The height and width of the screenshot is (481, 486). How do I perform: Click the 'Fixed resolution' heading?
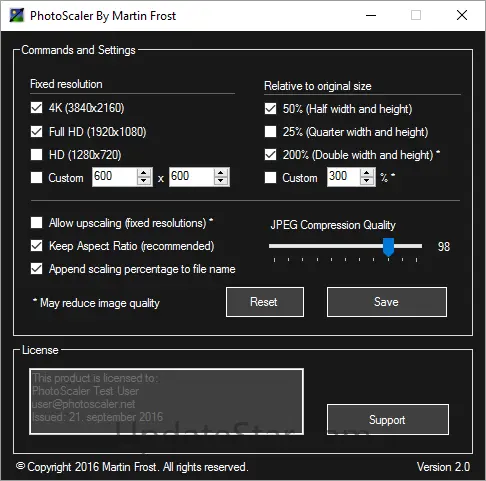tap(66, 84)
